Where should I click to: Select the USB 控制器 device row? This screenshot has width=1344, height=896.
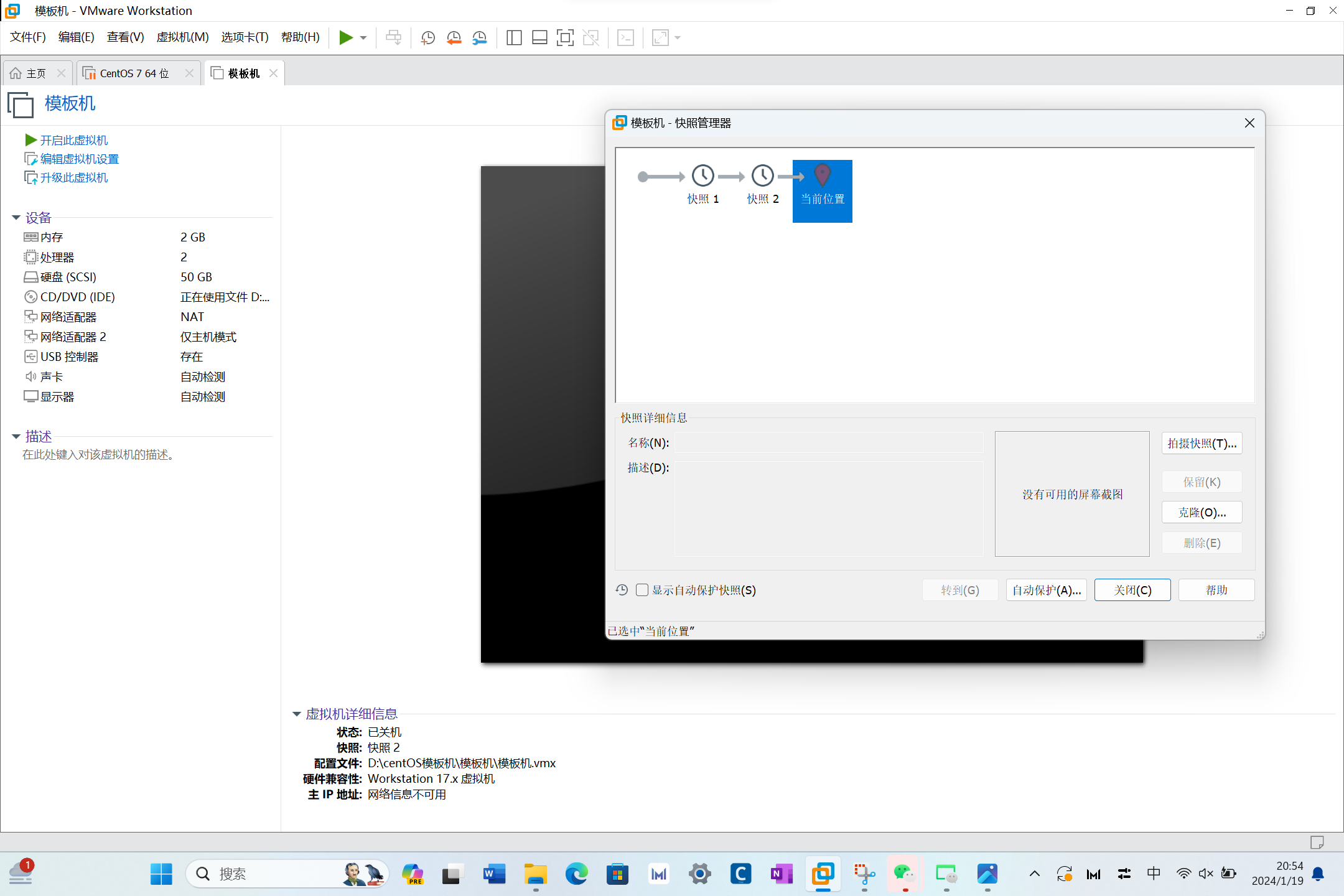[147, 357]
